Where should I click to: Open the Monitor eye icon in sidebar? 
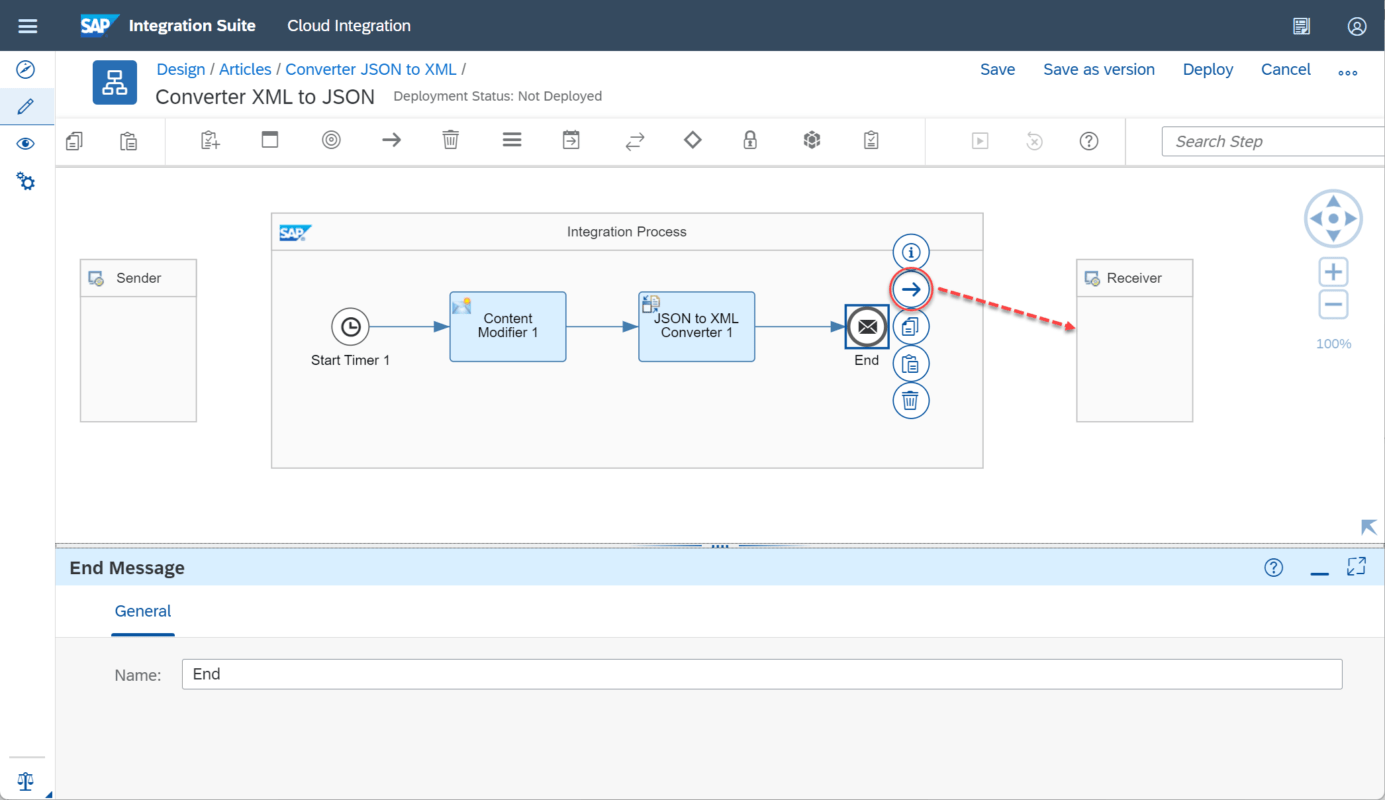[x=26, y=144]
